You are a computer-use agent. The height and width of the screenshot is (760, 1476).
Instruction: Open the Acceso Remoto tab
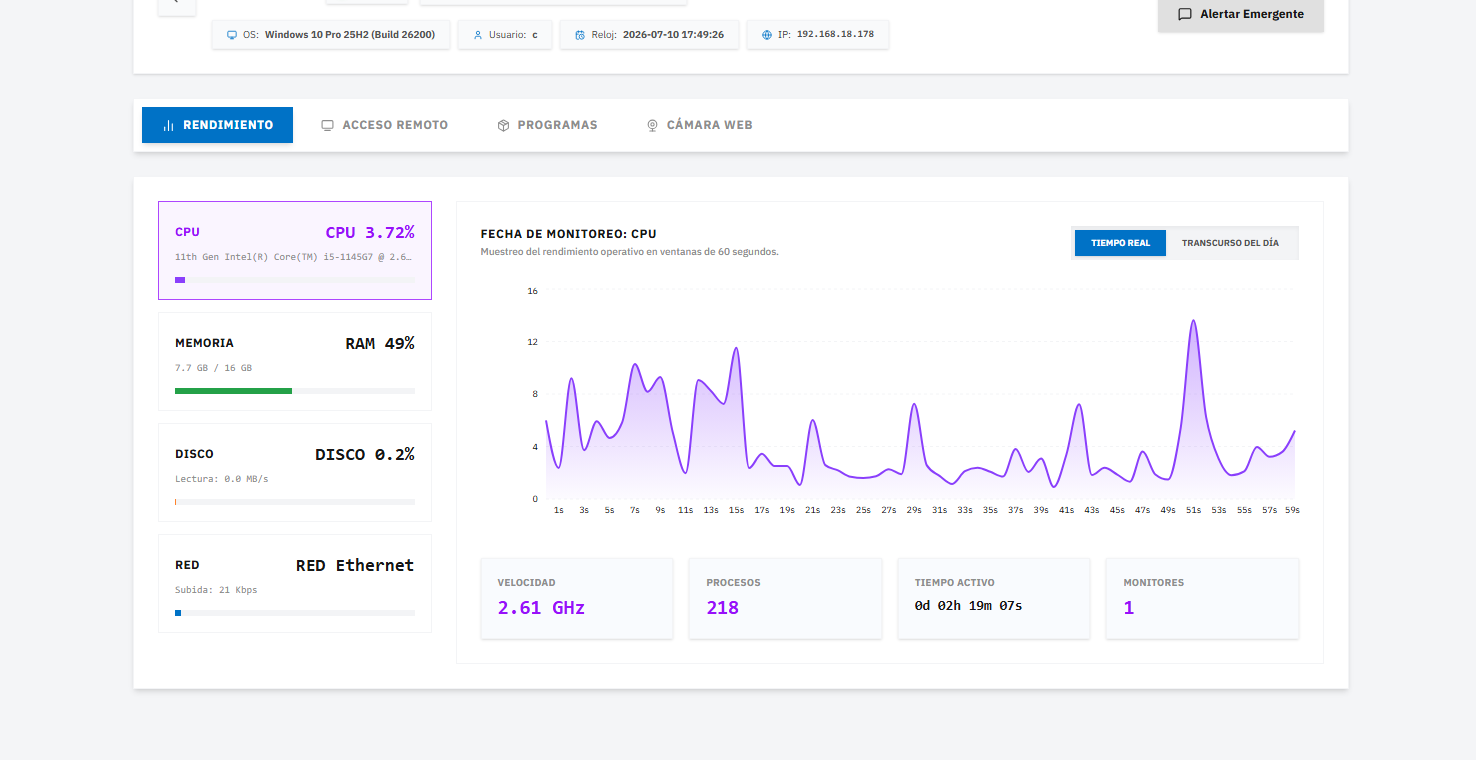384,125
